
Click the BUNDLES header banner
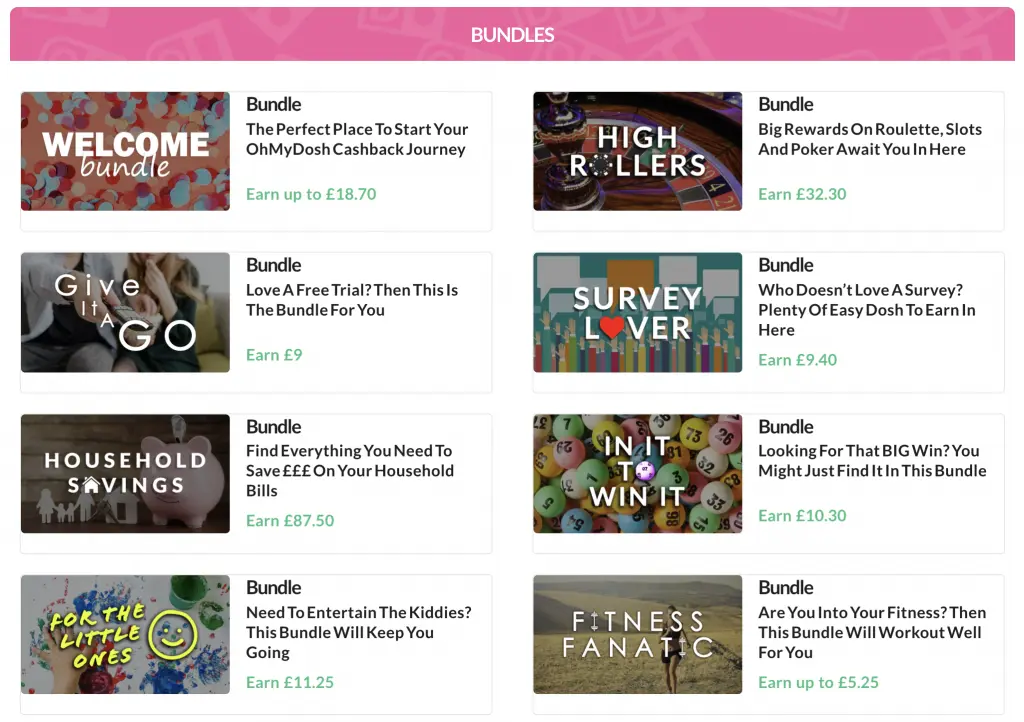(512, 34)
